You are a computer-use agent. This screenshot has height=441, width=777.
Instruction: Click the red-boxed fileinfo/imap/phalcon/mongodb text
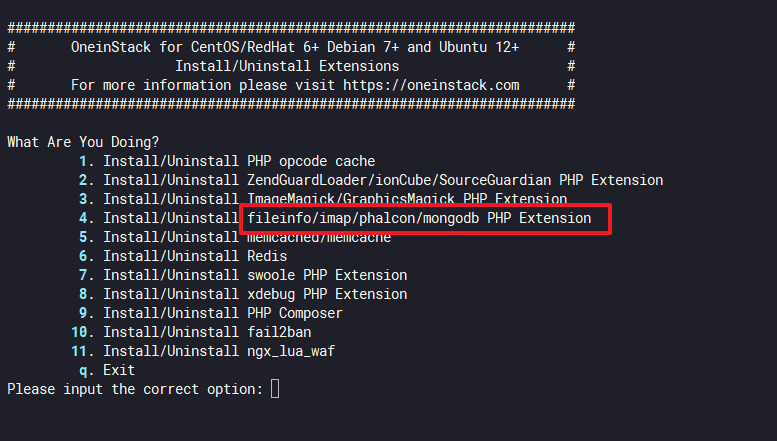pos(419,218)
